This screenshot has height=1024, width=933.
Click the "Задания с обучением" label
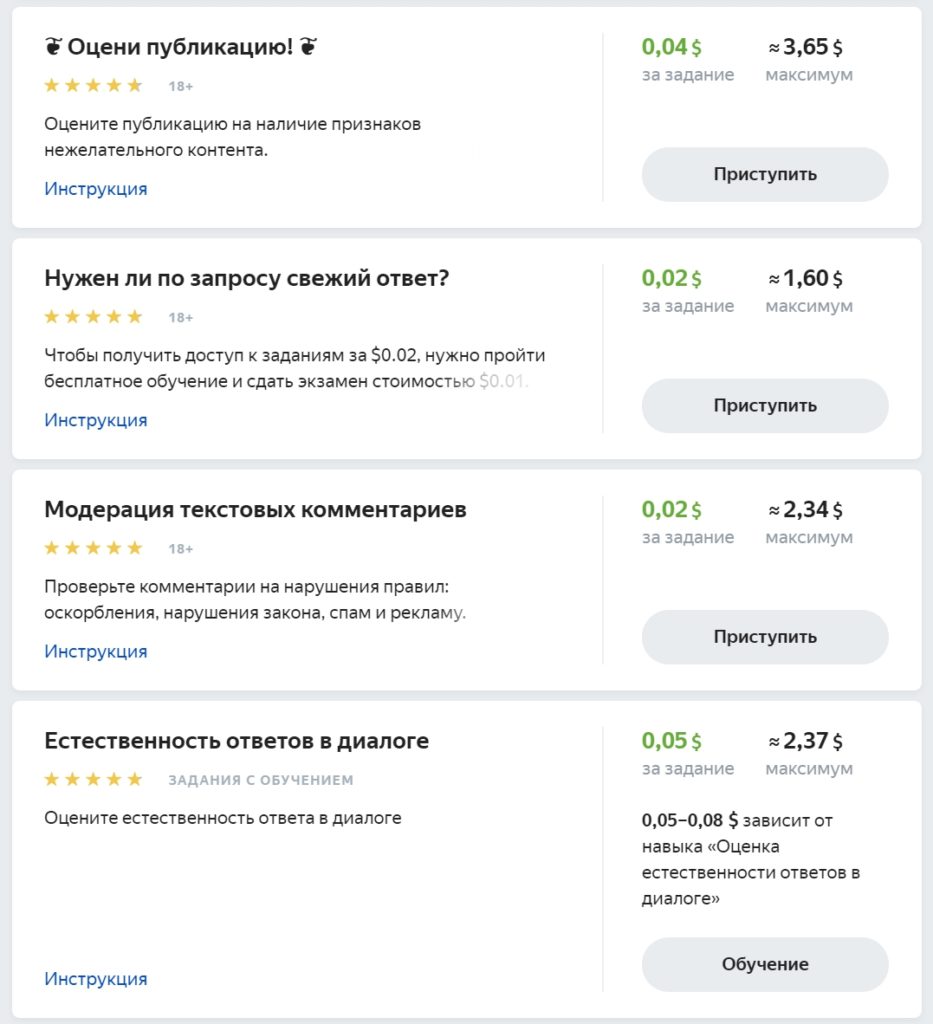[260, 780]
